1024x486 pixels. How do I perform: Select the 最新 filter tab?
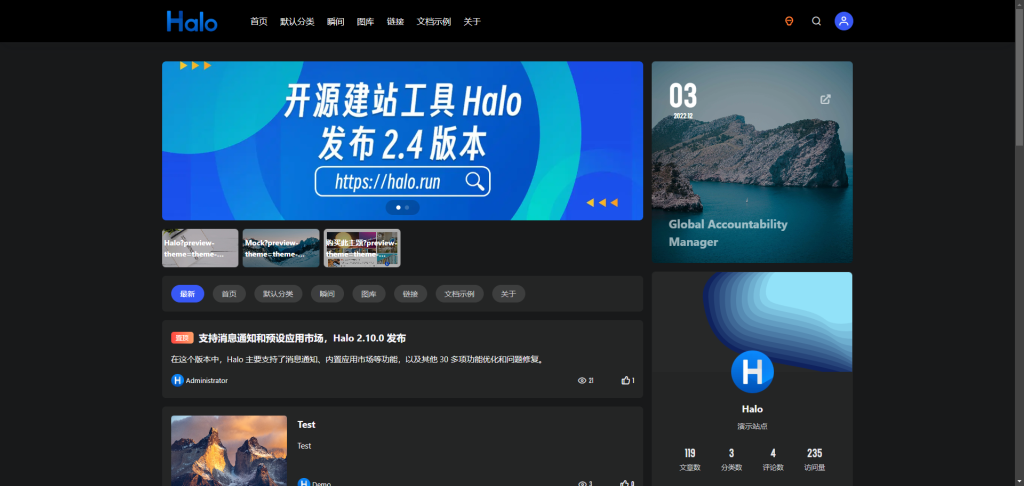[x=187, y=294]
